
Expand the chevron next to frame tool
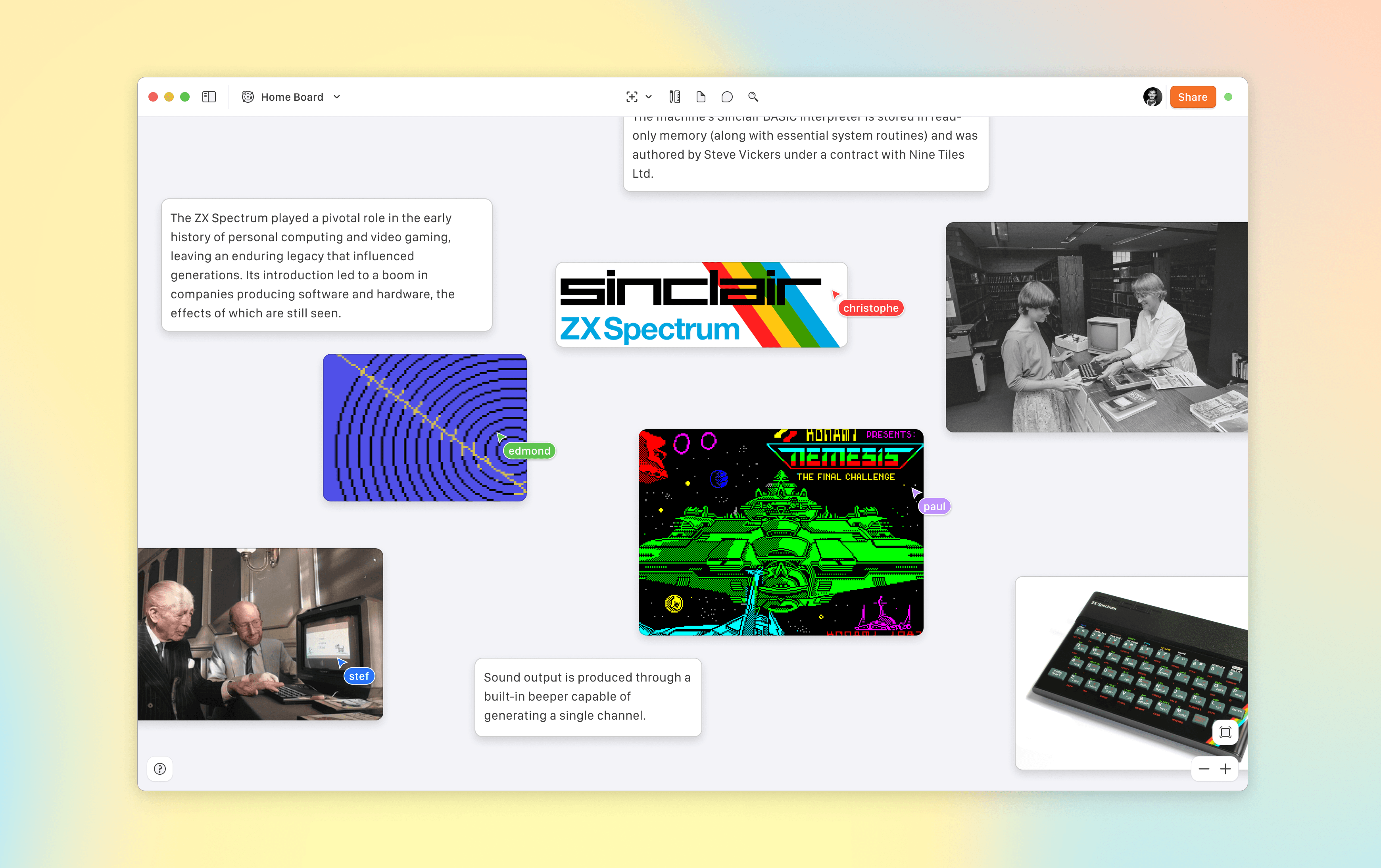pyautogui.click(x=649, y=97)
